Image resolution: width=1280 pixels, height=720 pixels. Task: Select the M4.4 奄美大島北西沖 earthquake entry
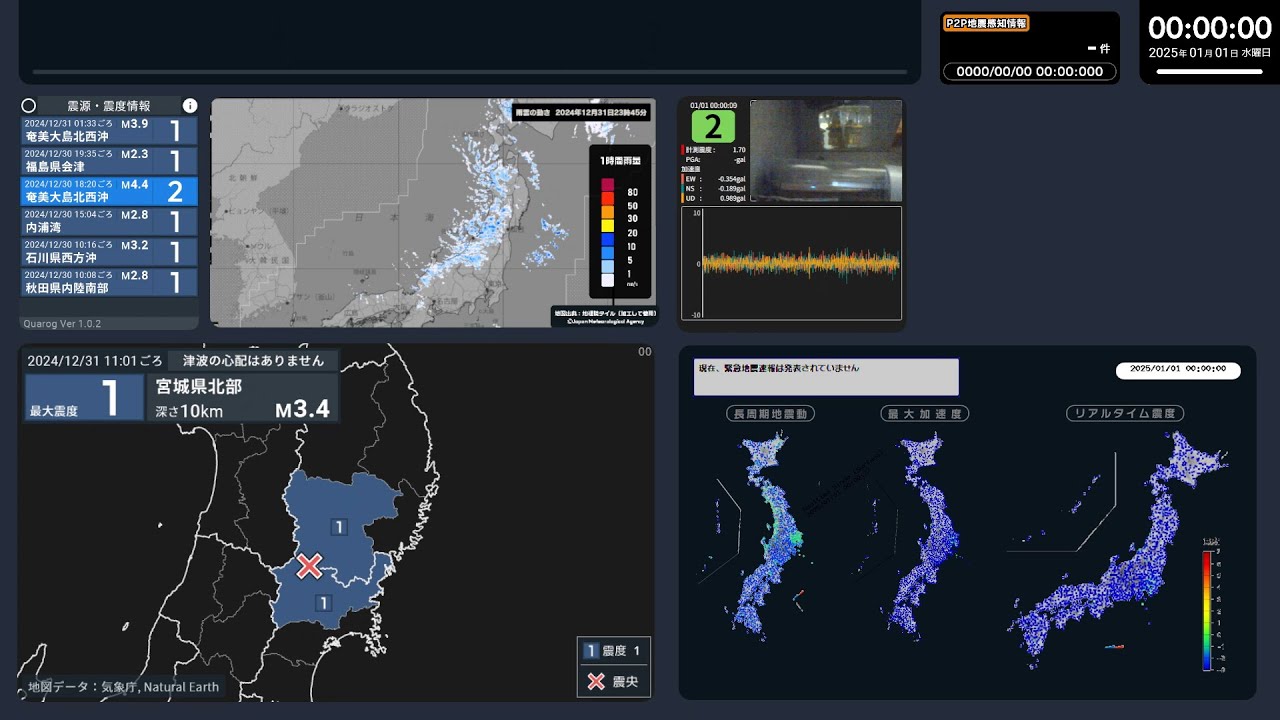(x=109, y=191)
